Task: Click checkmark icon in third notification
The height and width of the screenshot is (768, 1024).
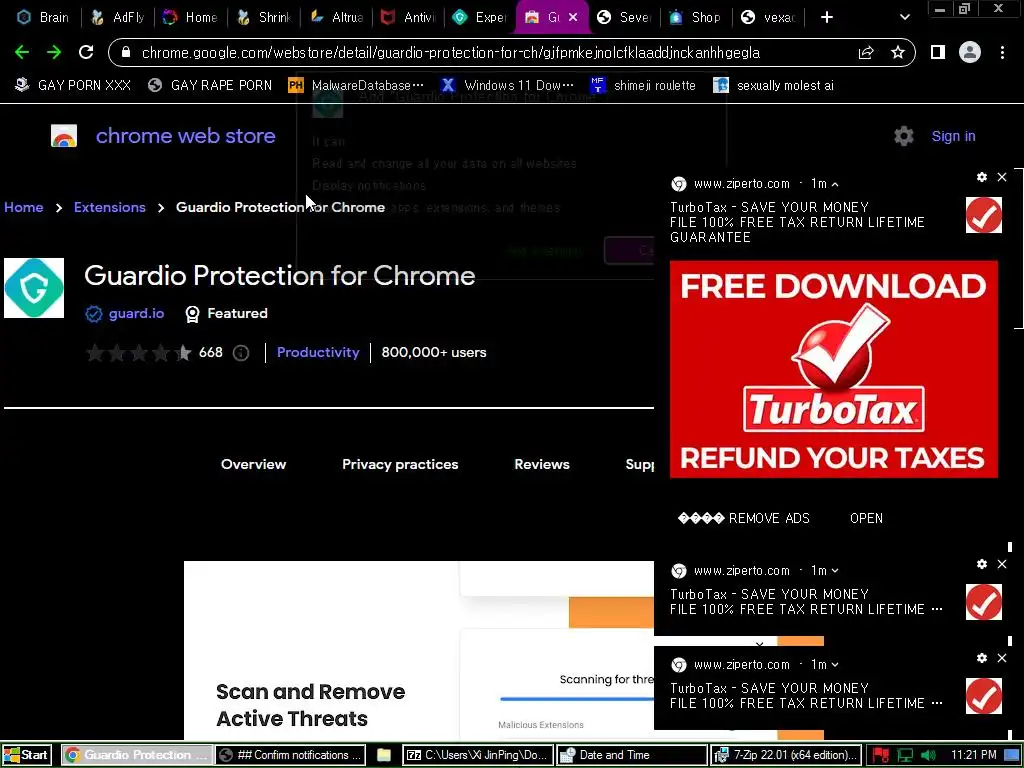Action: (x=984, y=696)
